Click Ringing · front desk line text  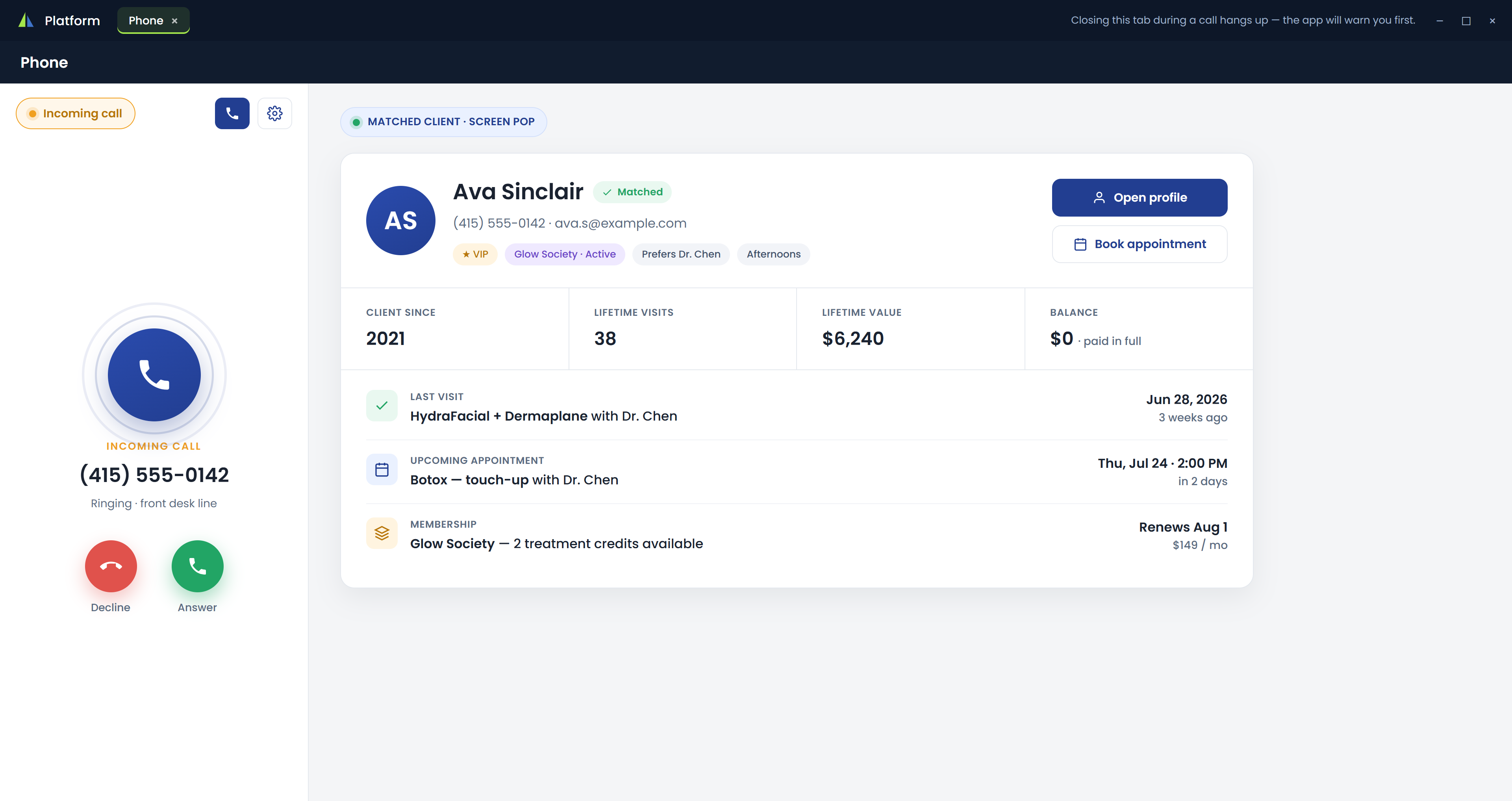tap(154, 504)
